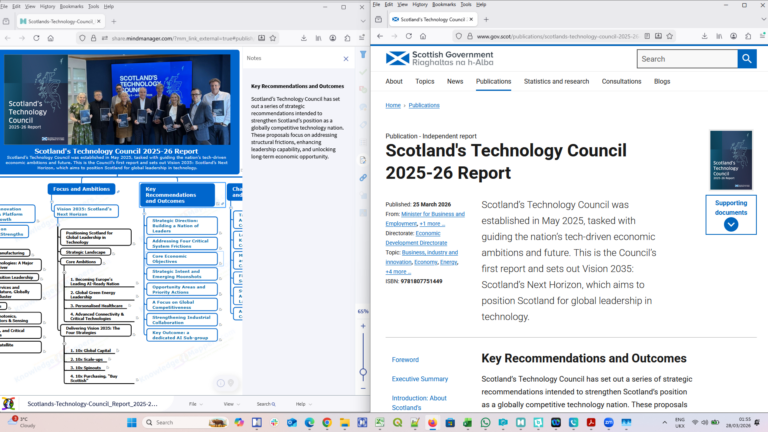Open account icon in left browser window
Viewport: 768px width, 432px height.
click(333, 38)
